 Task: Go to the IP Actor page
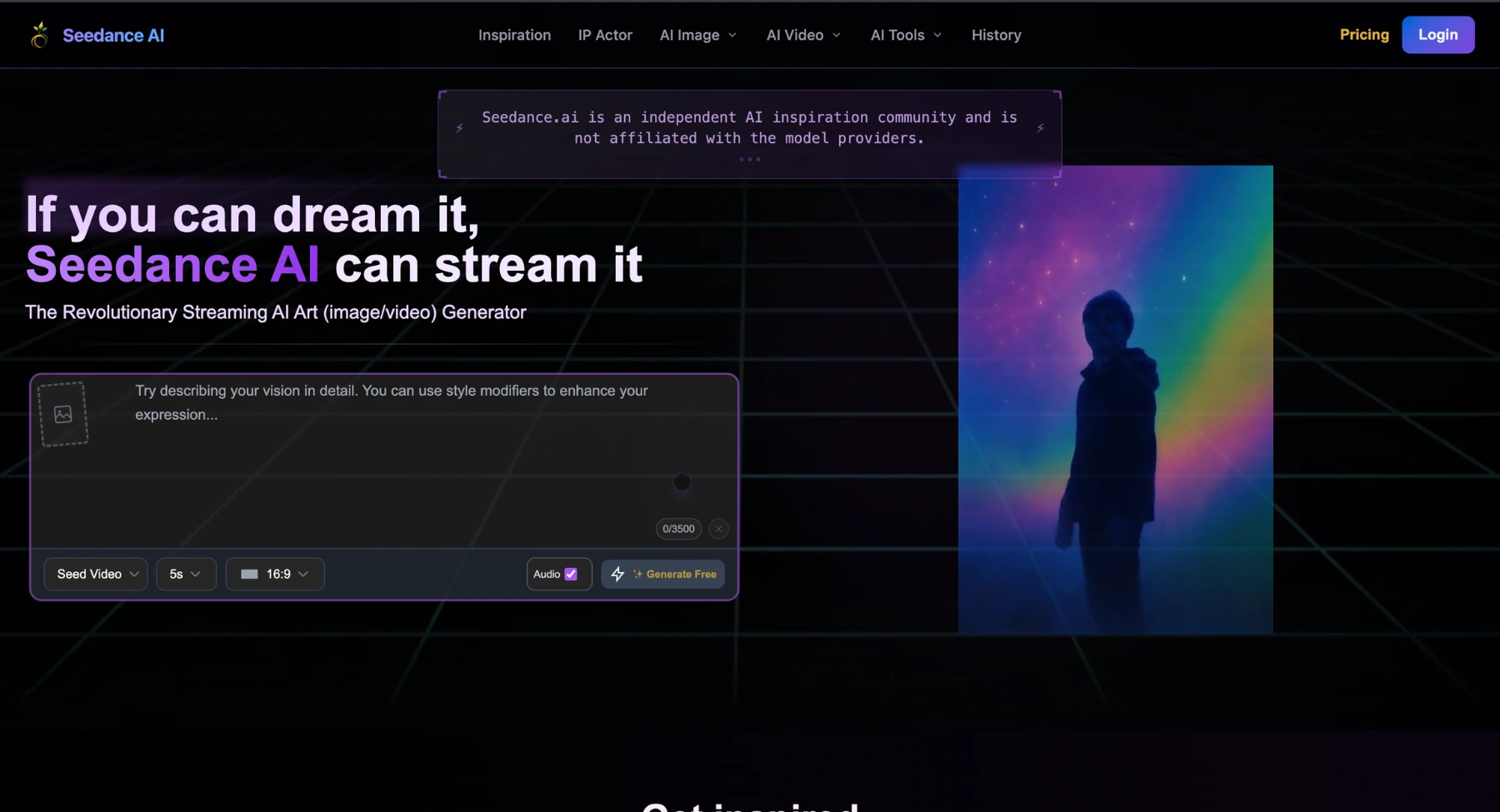[605, 35]
